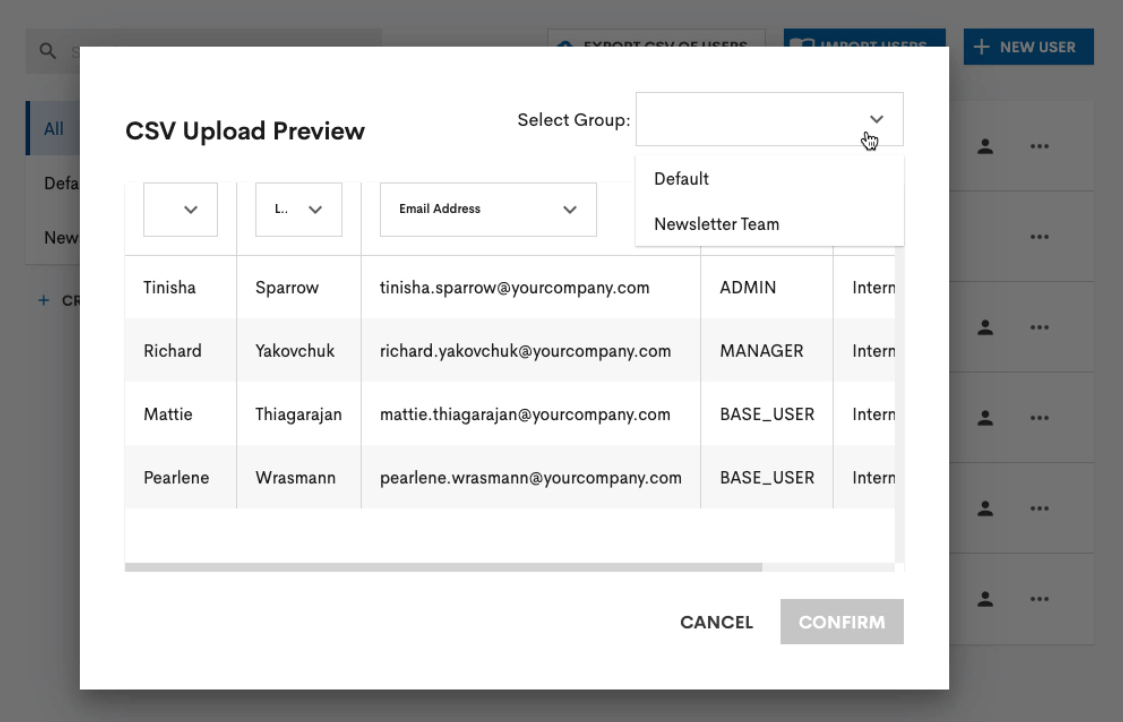Image resolution: width=1123 pixels, height=722 pixels.
Task: Click the person icon in the bottom user row
Action: 985,599
